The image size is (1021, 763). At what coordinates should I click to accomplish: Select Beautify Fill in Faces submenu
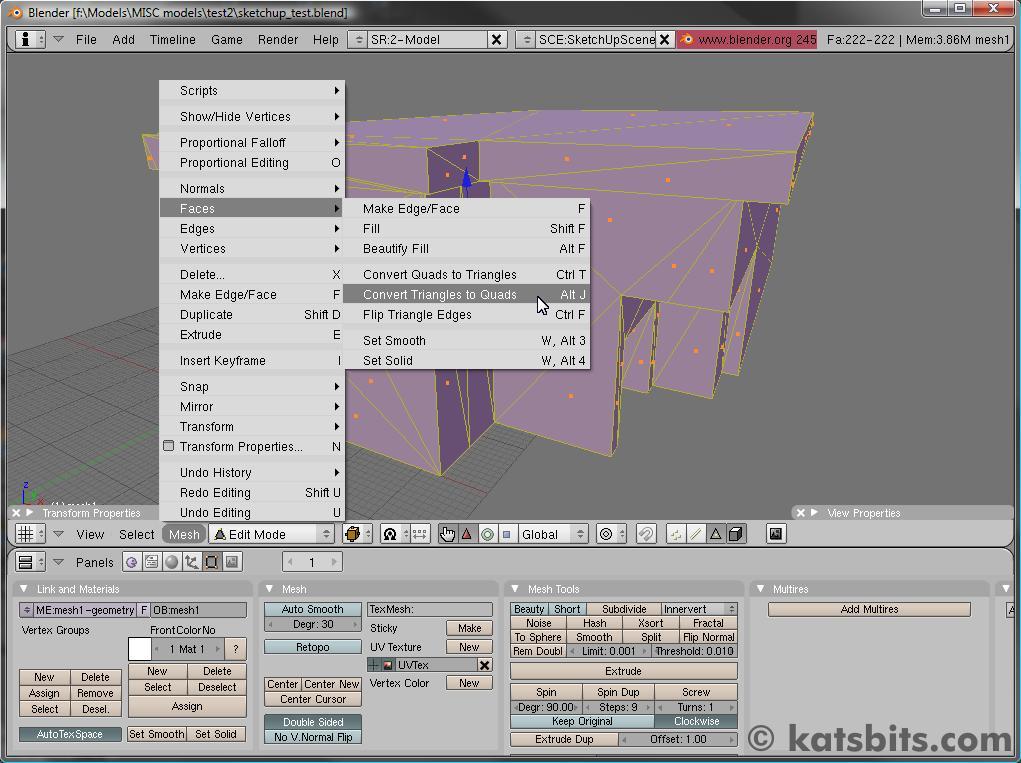[466, 248]
